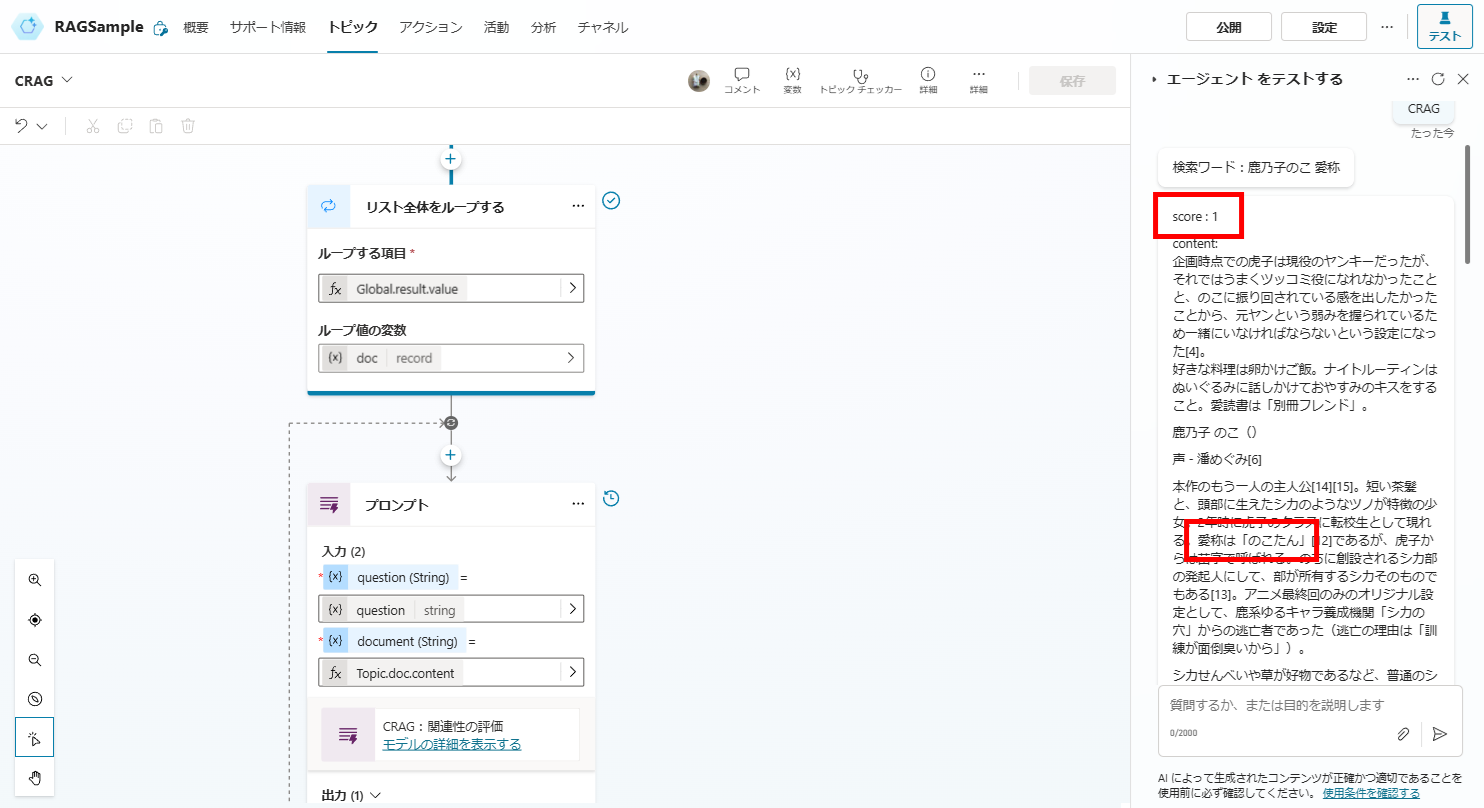Open the 変数 (variables) panel
The height and width of the screenshot is (808, 1484).
[x=792, y=80]
